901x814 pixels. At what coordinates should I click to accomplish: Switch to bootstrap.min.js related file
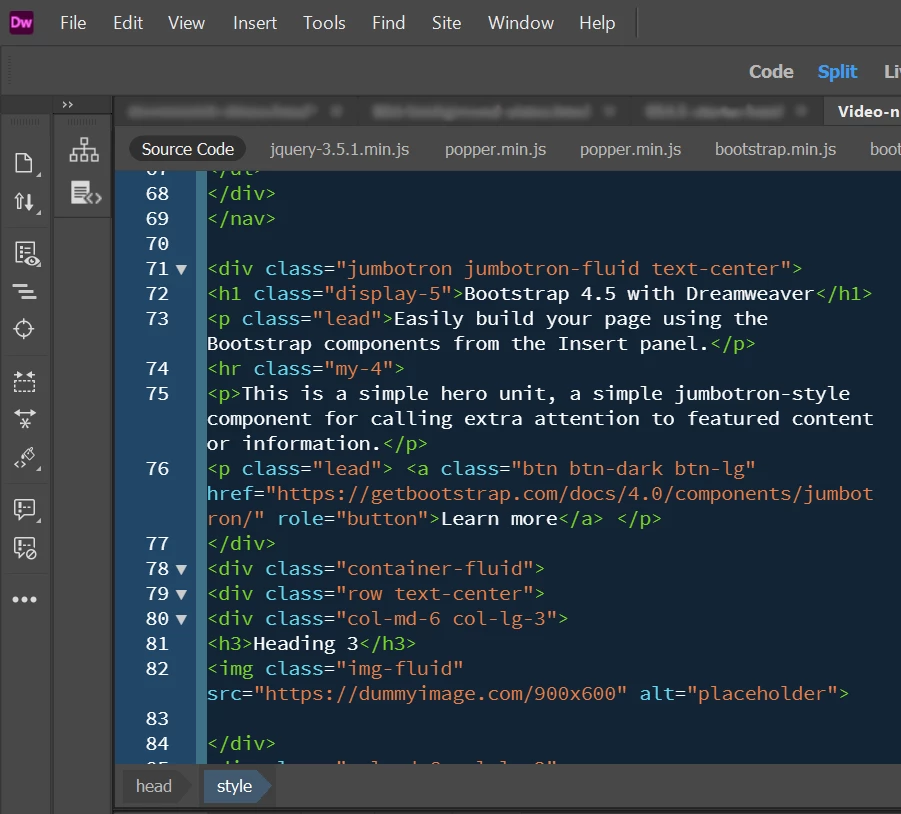click(775, 149)
